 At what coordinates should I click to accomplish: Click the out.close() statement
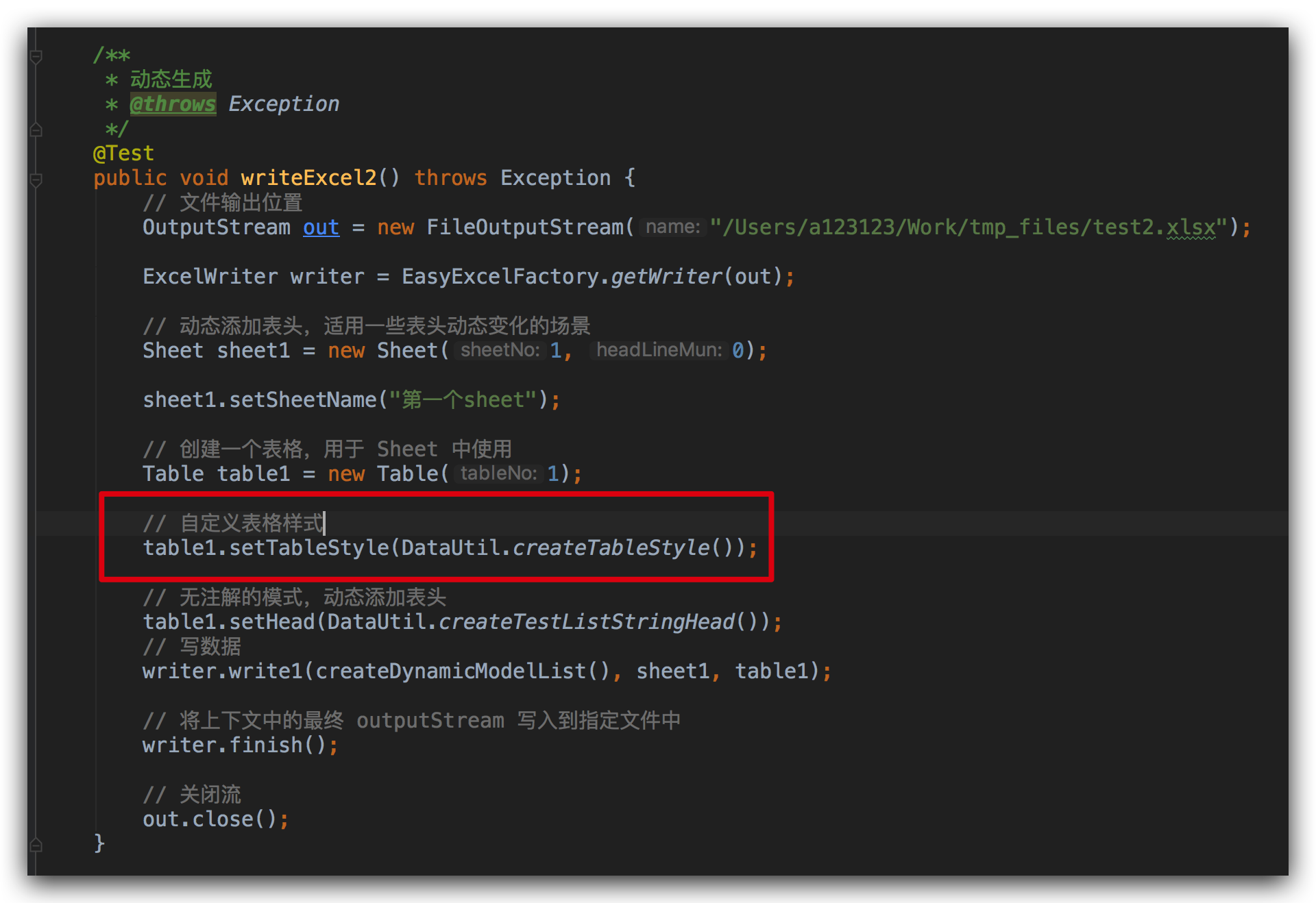click(x=215, y=819)
